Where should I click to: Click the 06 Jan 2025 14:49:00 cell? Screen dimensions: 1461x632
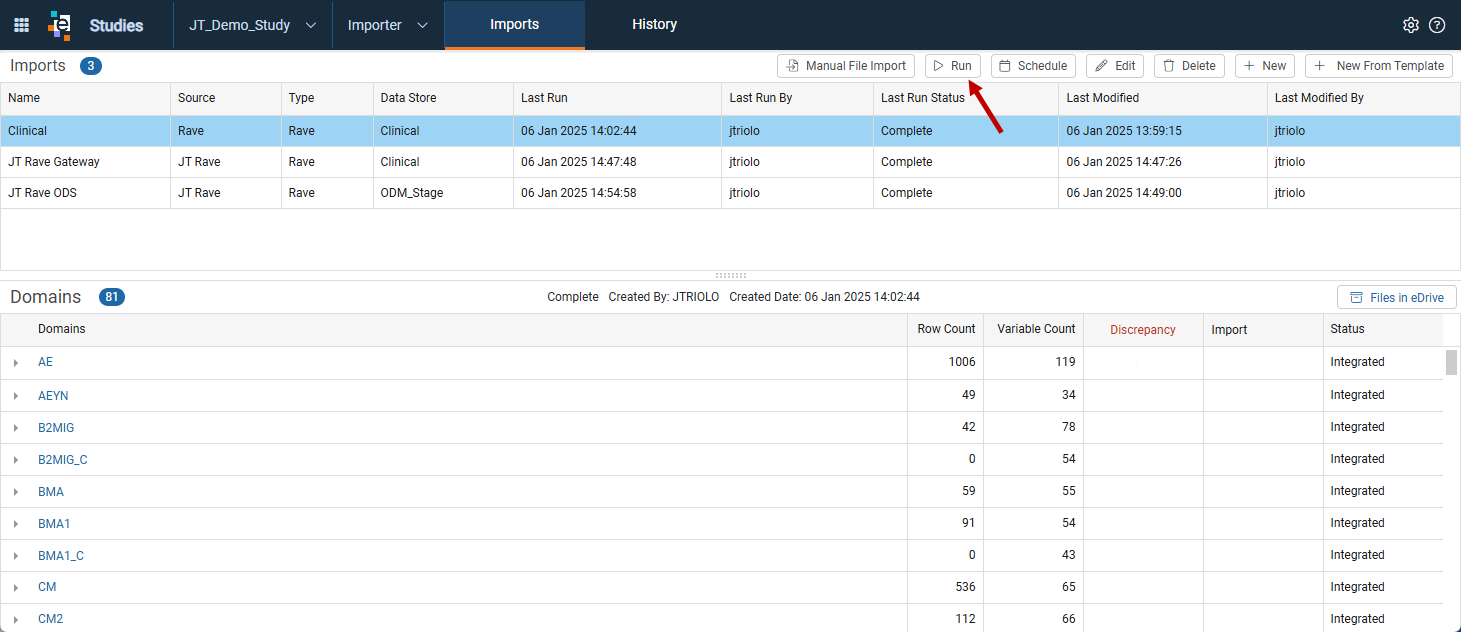coord(1163,193)
